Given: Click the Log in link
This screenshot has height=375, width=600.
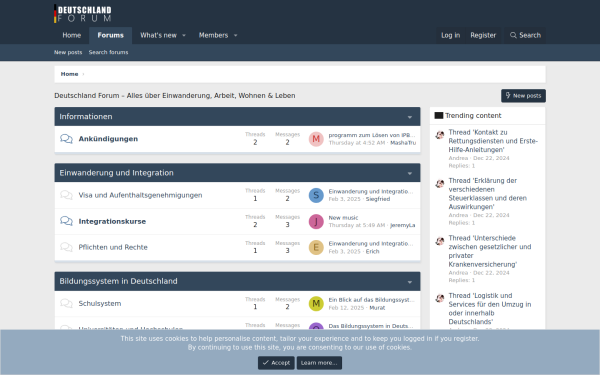Looking at the screenshot, I should coord(450,35).
